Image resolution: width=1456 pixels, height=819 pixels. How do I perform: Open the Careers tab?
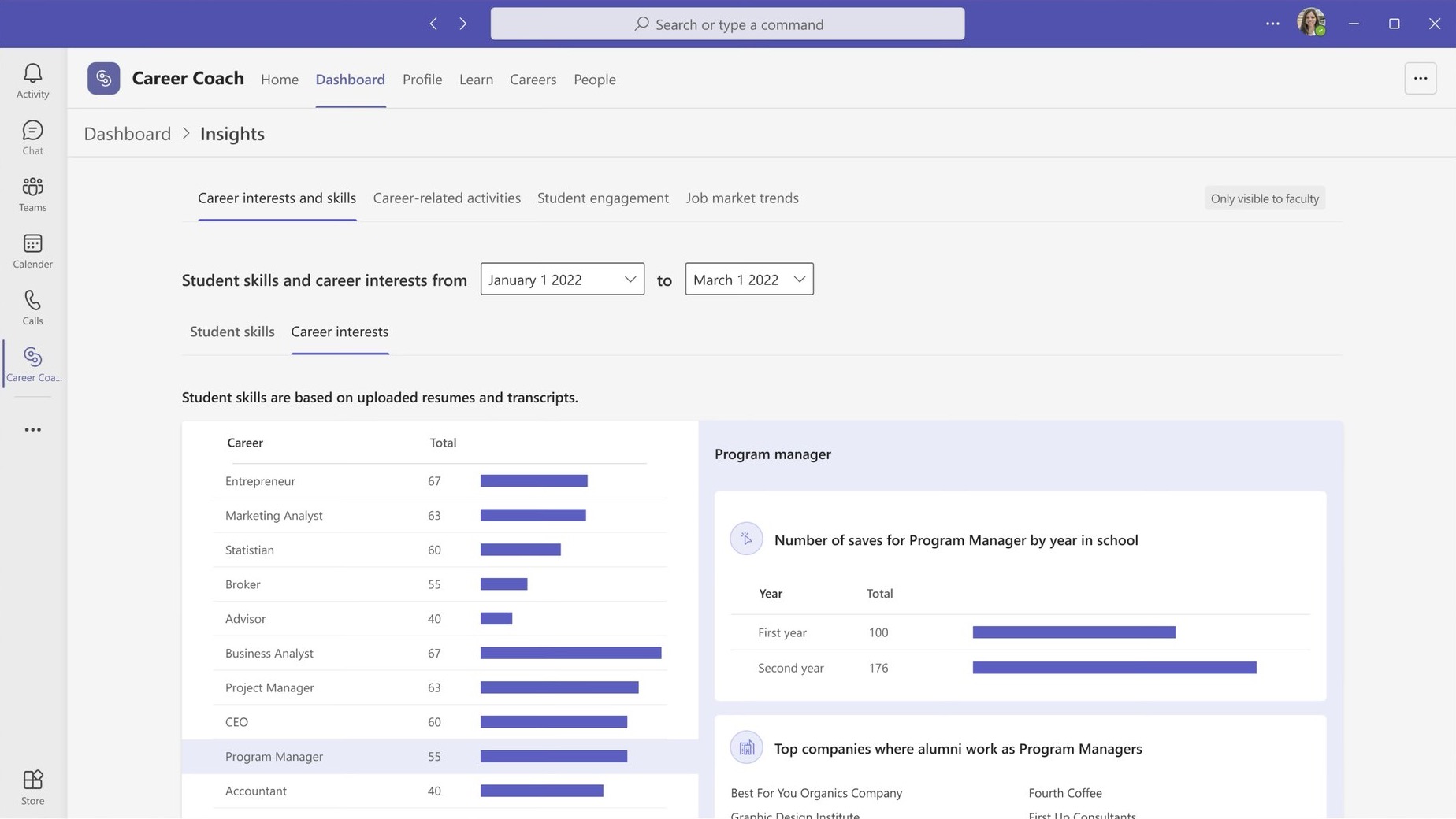click(x=533, y=79)
